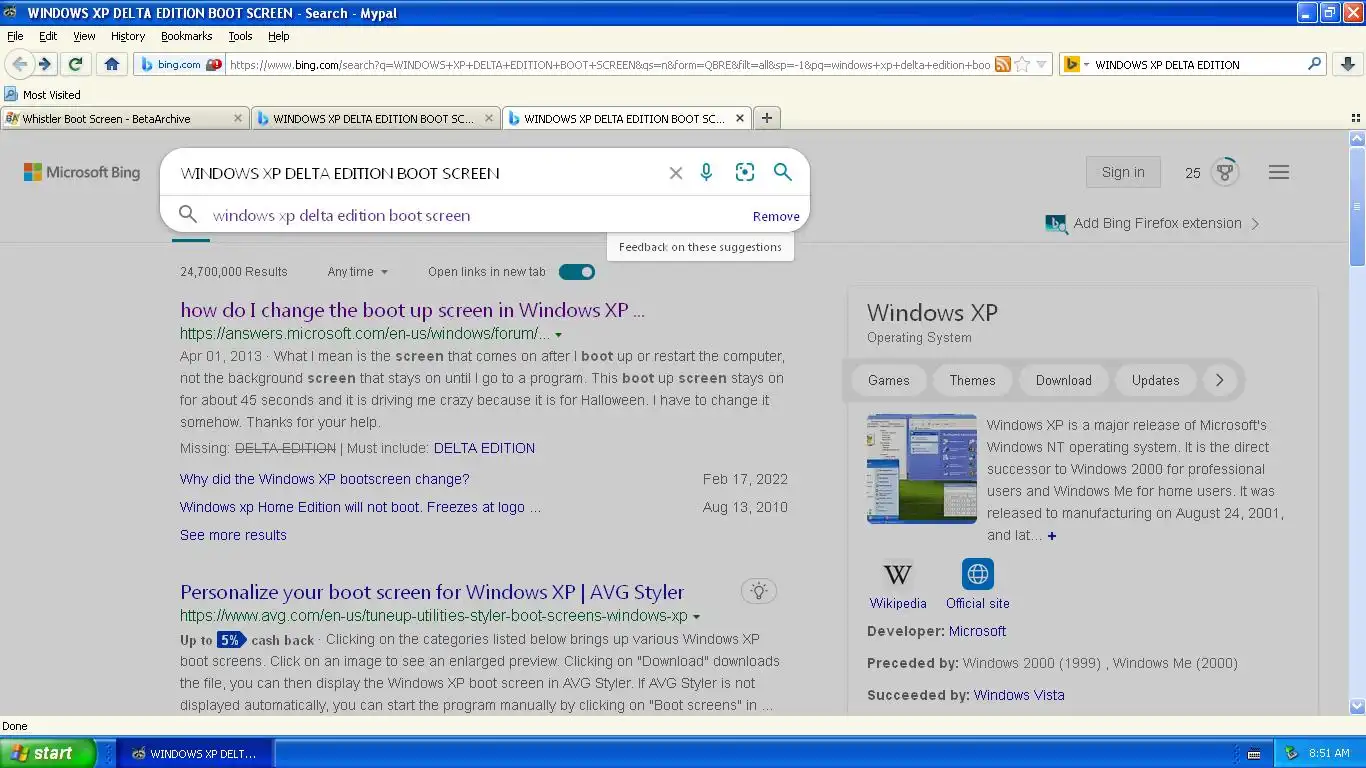The width and height of the screenshot is (1366, 768).
Task: Go to the Home page icon
Action: [112, 64]
